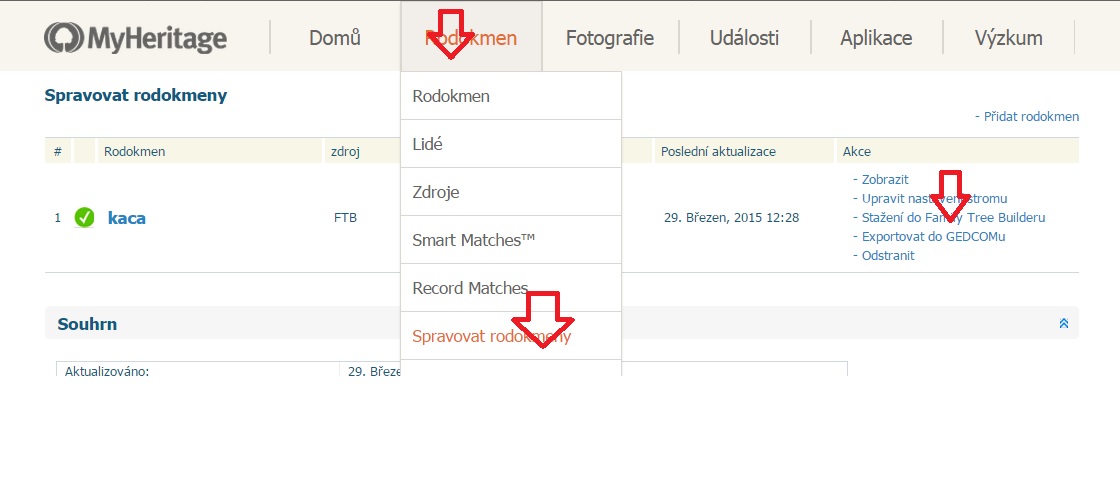Click the green checkmark icon next to kaca
Screen dimensions: 1120x499
[84, 217]
